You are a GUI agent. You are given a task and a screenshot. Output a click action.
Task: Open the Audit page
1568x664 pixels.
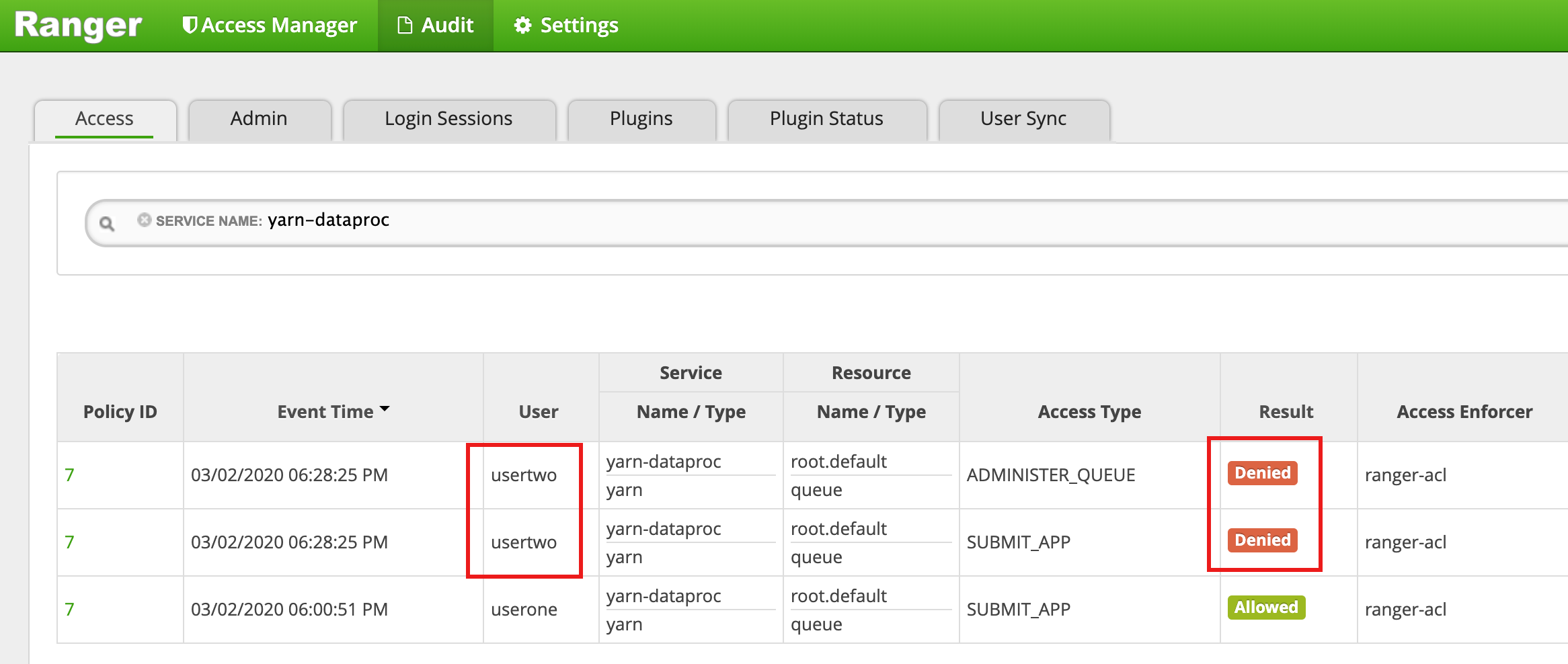[x=436, y=26]
